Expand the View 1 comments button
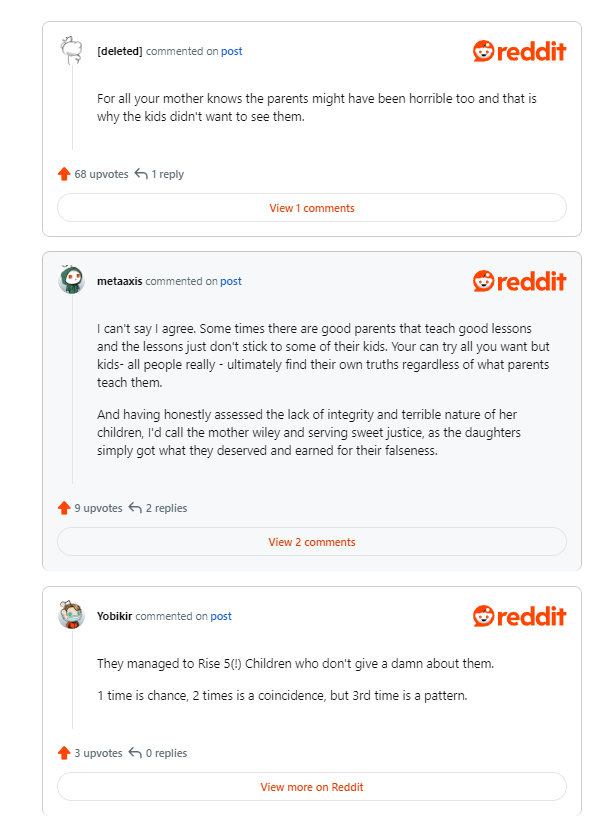 tap(312, 208)
